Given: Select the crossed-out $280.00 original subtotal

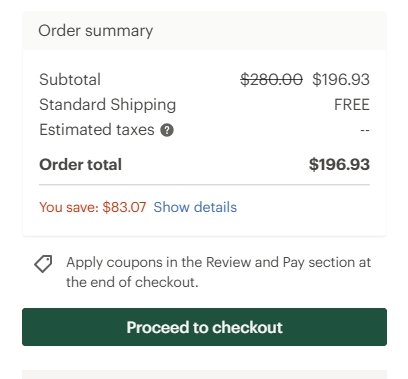Looking at the screenshot, I should 271,80.
